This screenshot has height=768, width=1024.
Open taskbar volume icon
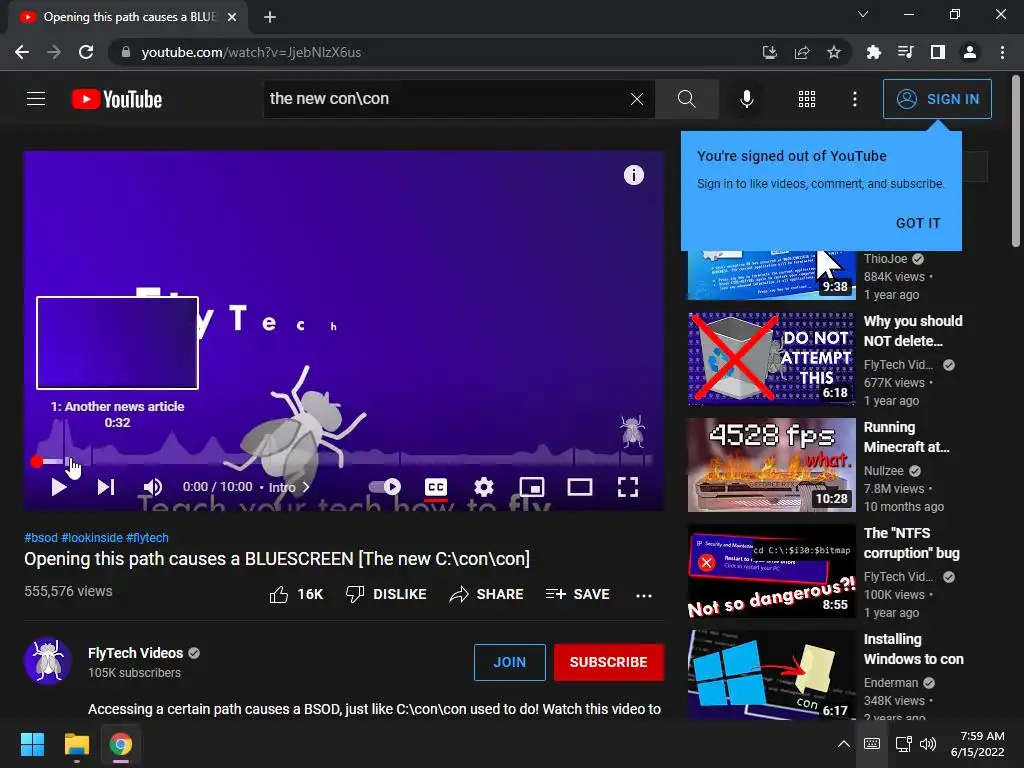[x=928, y=744]
